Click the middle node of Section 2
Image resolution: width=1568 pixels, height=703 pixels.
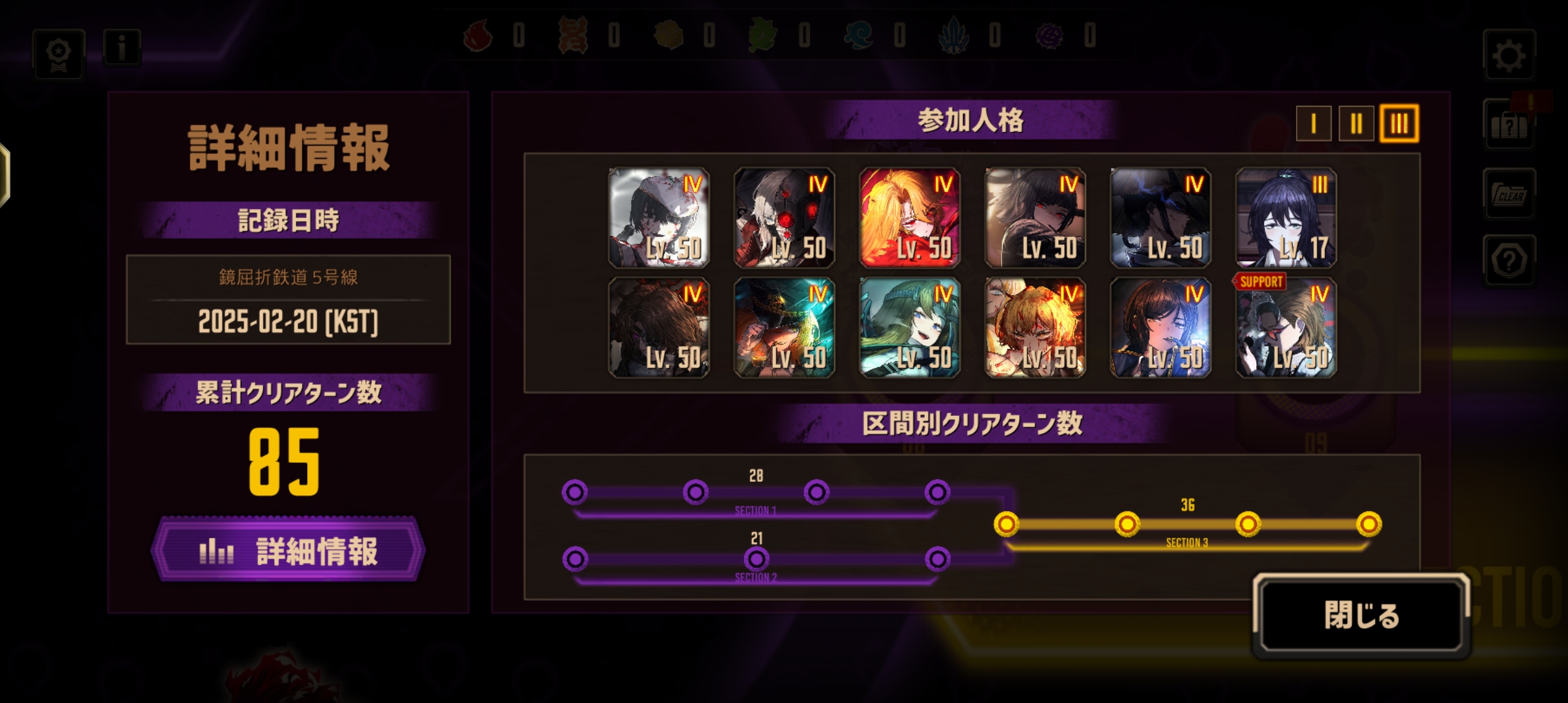click(x=756, y=558)
